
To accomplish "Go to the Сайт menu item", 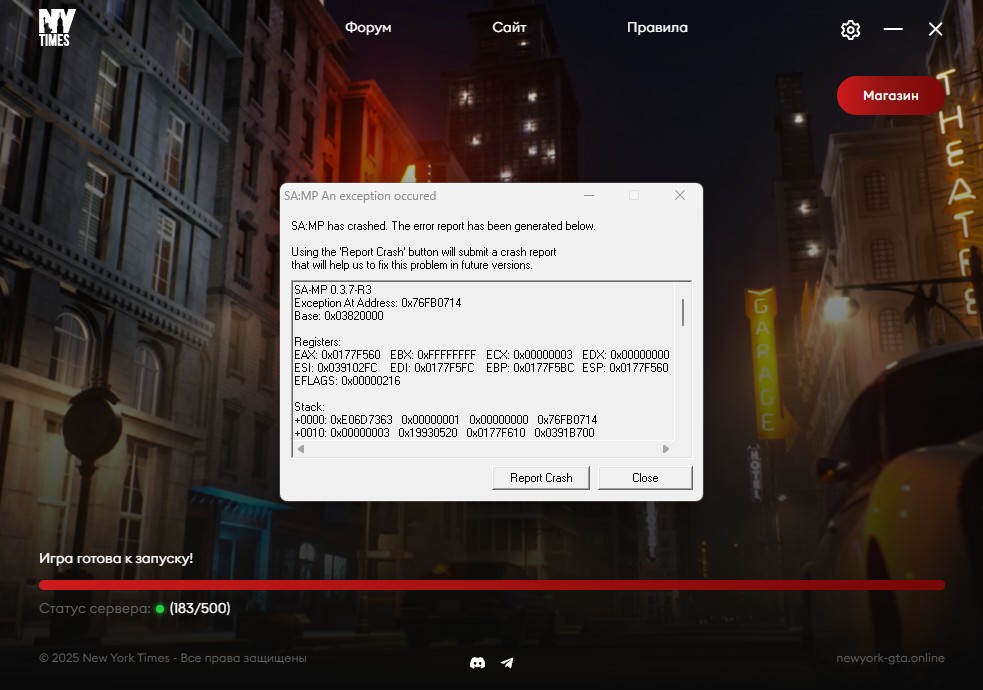I will tap(509, 28).
